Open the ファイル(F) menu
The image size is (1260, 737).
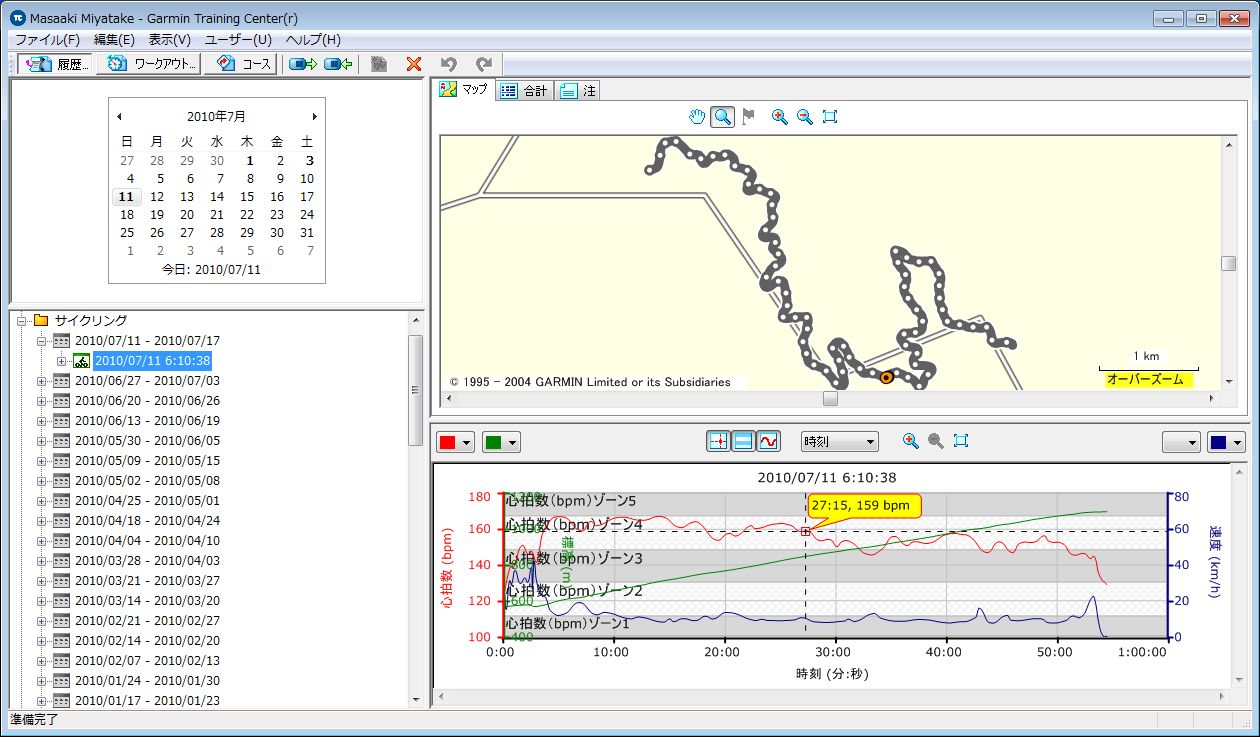coord(47,40)
